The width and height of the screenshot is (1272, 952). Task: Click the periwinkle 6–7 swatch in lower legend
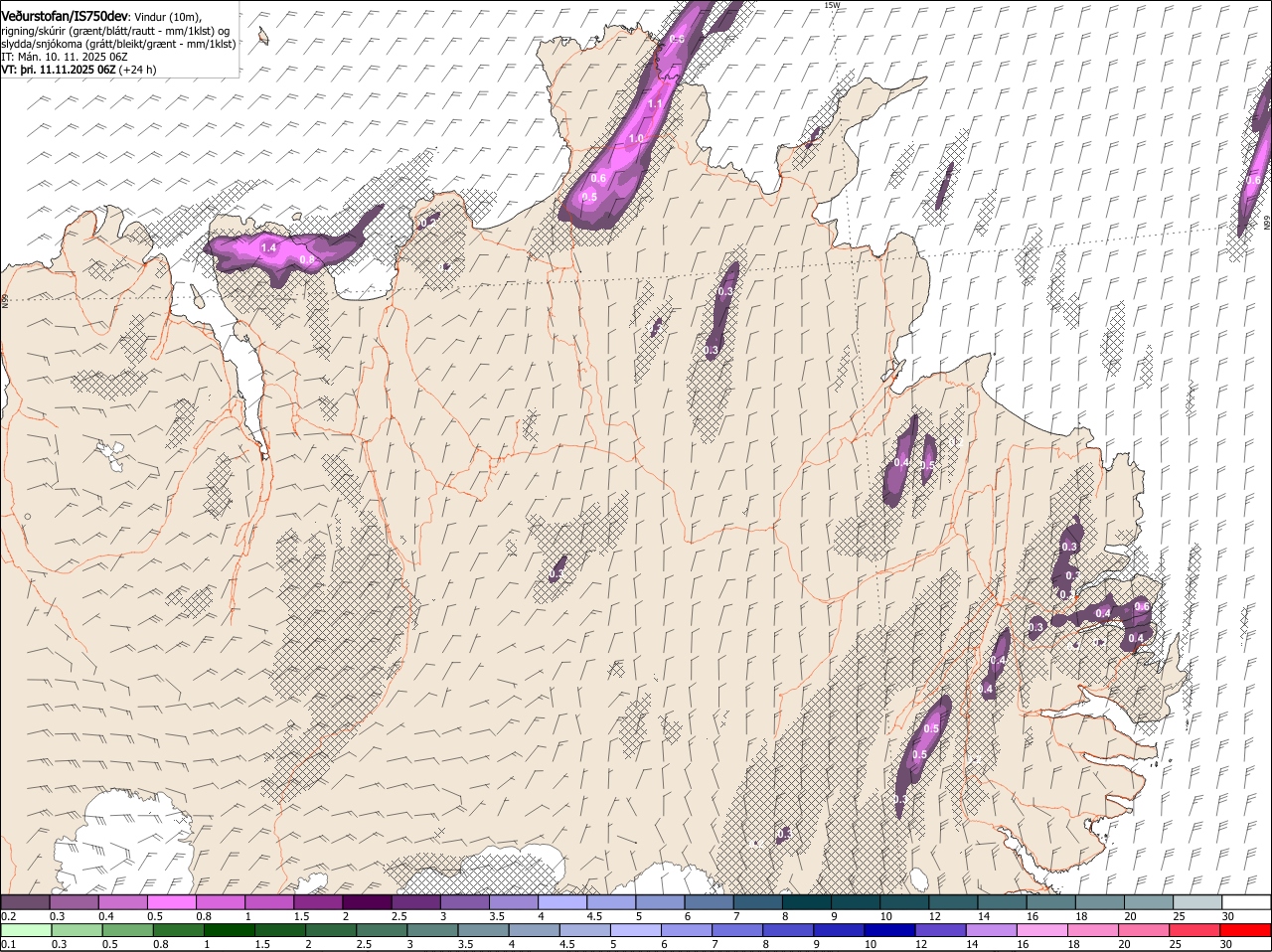point(686,931)
